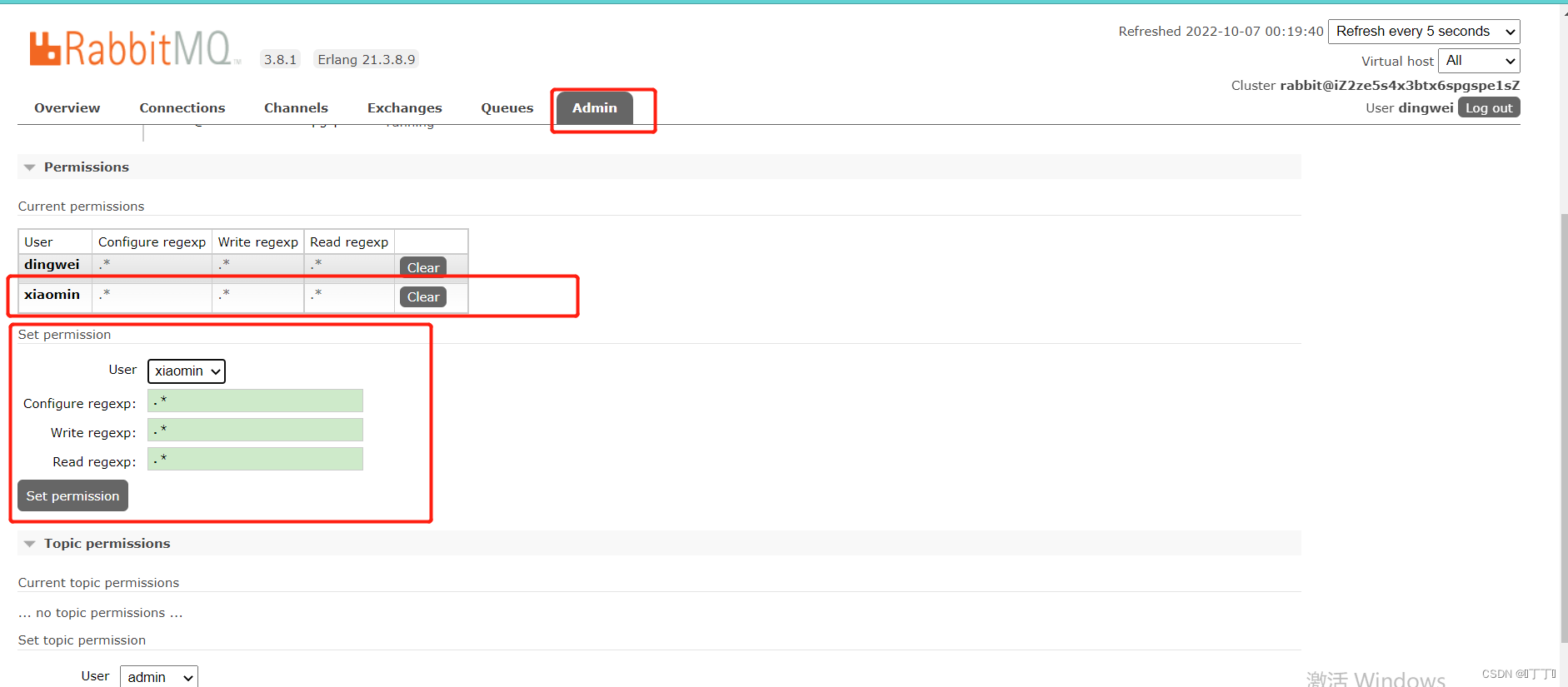
Task: Open the Exchanges tab
Action: pyautogui.click(x=404, y=108)
